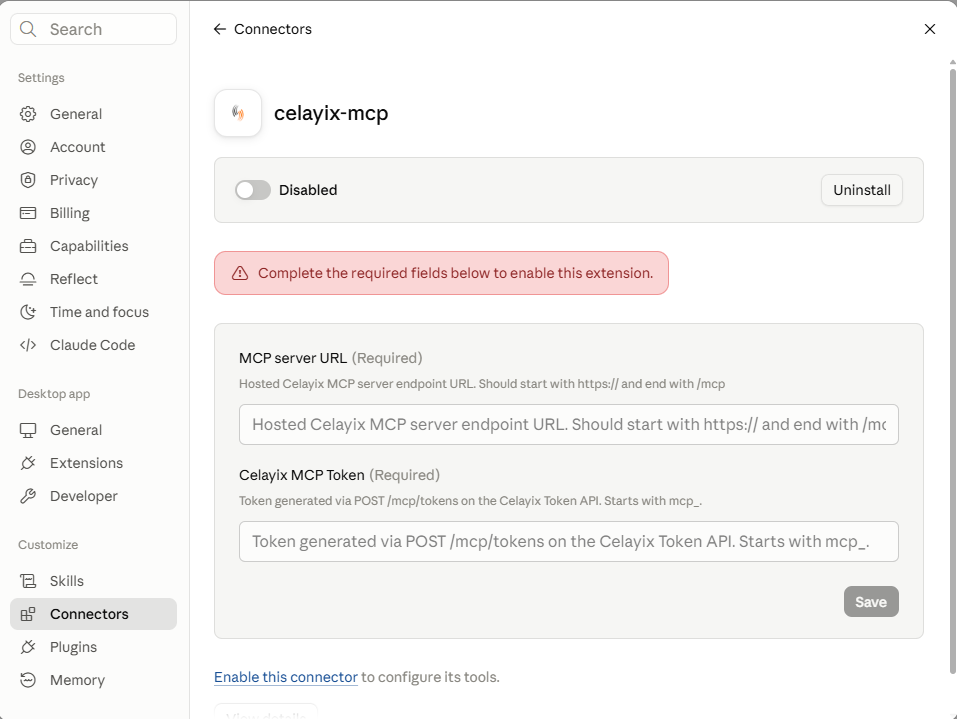Click the Extensions plug icon
Image resolution: width=957 pixels, height=719 pixels.
point(28,463)
